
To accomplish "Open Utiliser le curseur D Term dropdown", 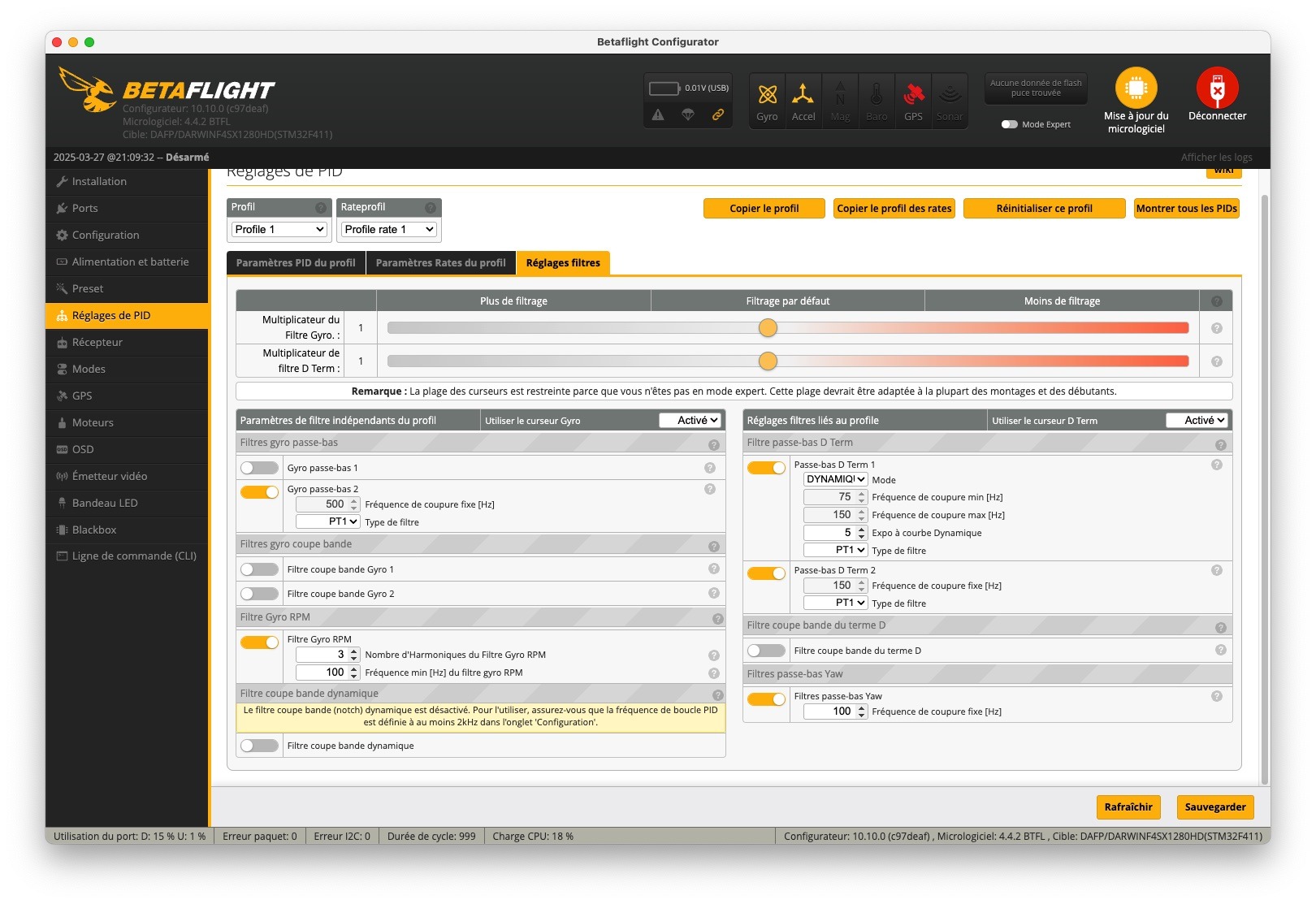I will [x=1197, y=420].
